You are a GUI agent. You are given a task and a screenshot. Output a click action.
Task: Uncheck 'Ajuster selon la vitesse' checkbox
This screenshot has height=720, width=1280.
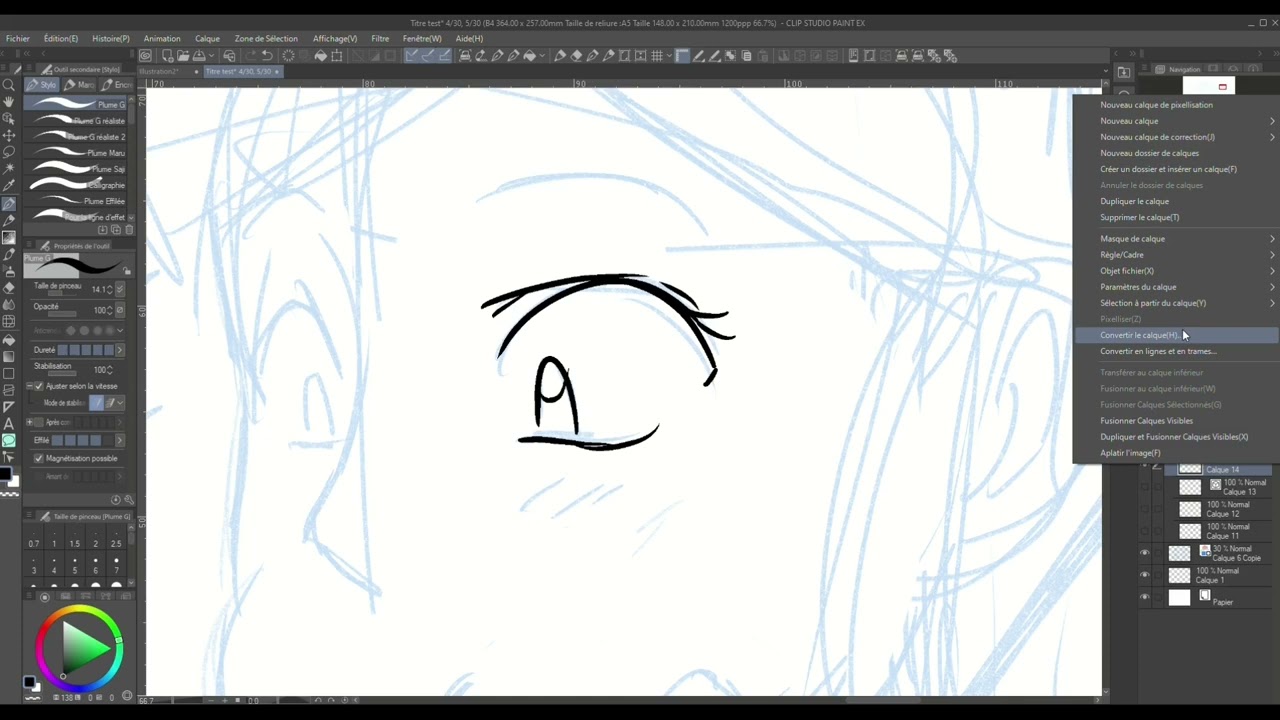click(39, 386)
